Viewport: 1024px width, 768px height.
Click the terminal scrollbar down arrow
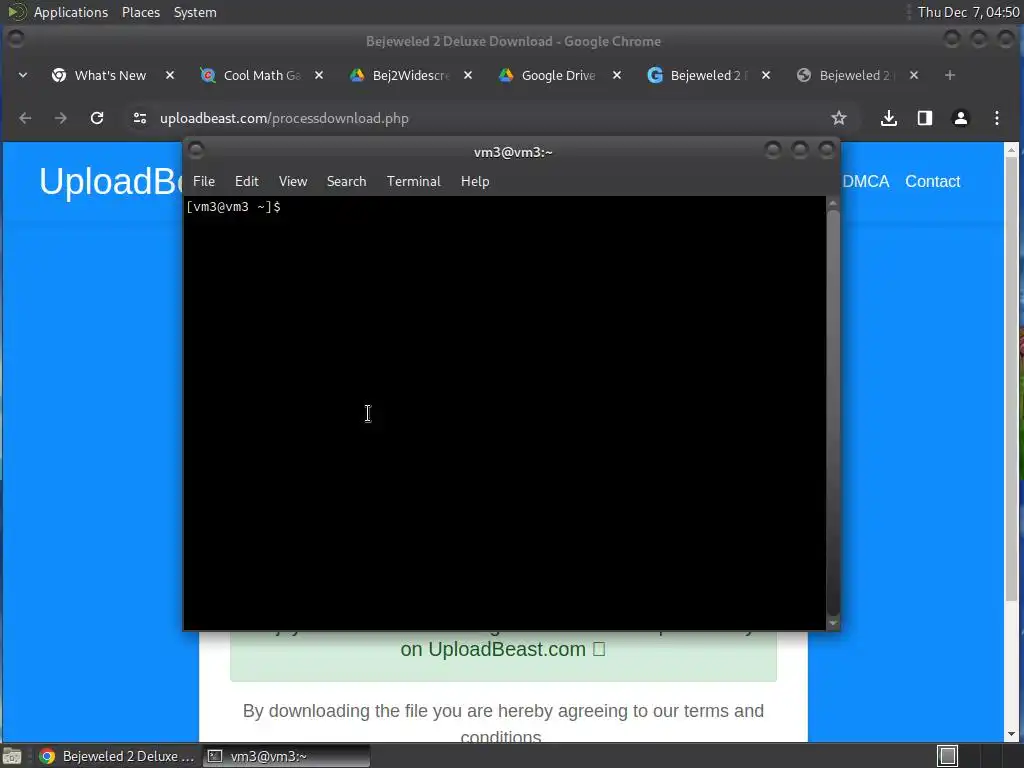[x=833, y=624]
